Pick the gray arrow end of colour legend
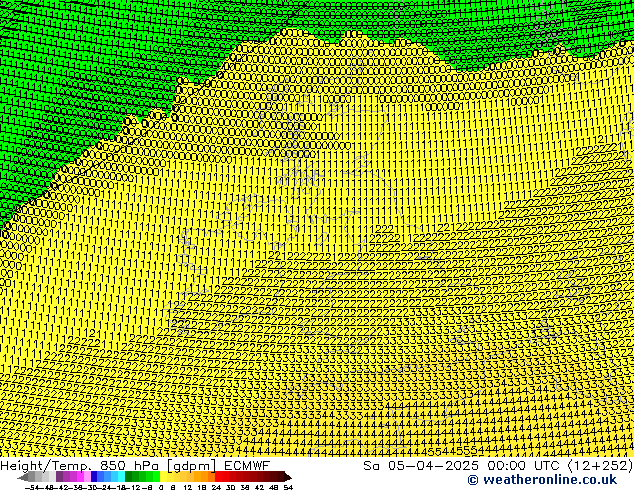Viewport: 634px width, 490px height. click(x=22, y=477)
